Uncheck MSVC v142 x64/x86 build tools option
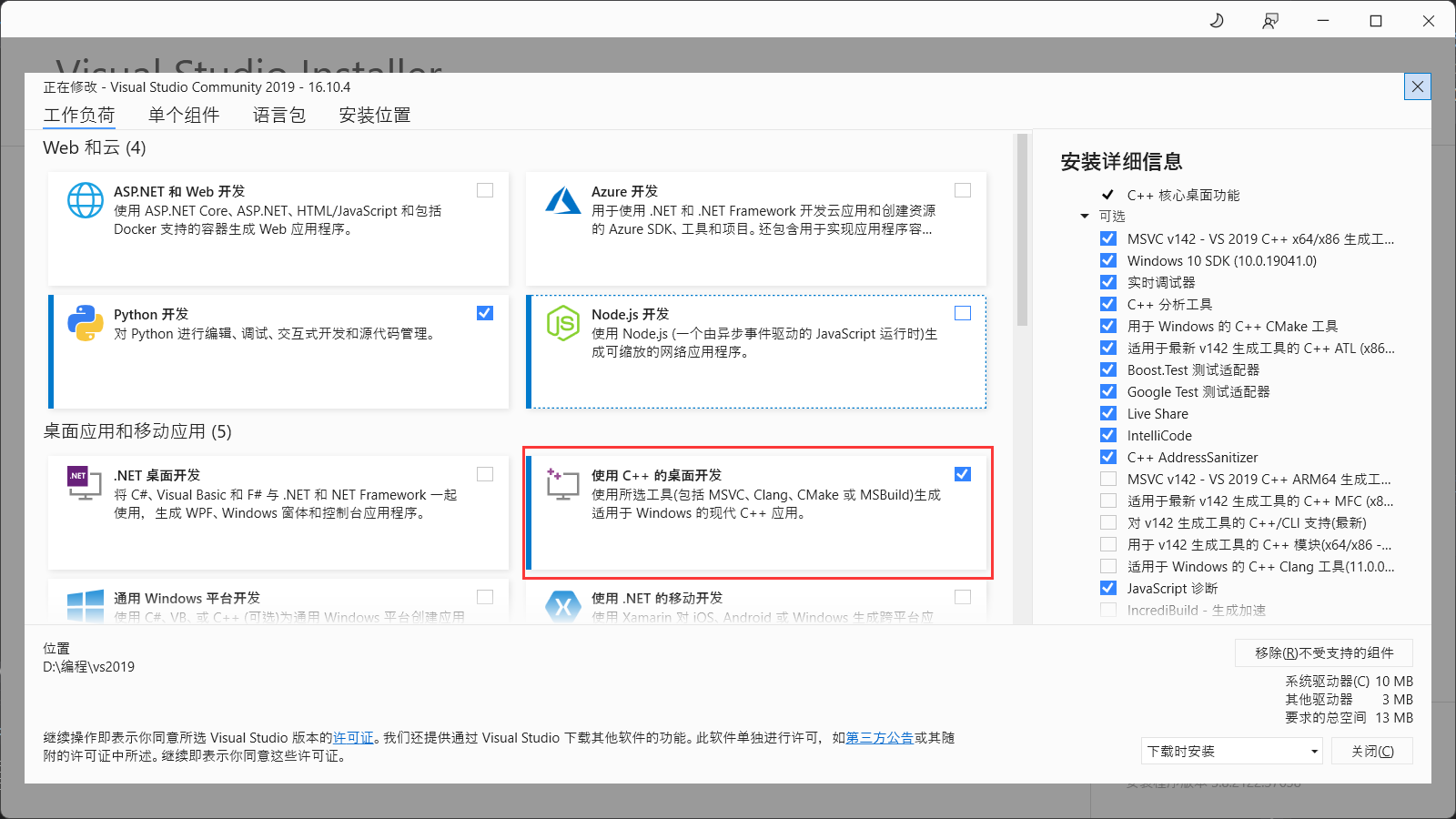 click(1108, 238)
